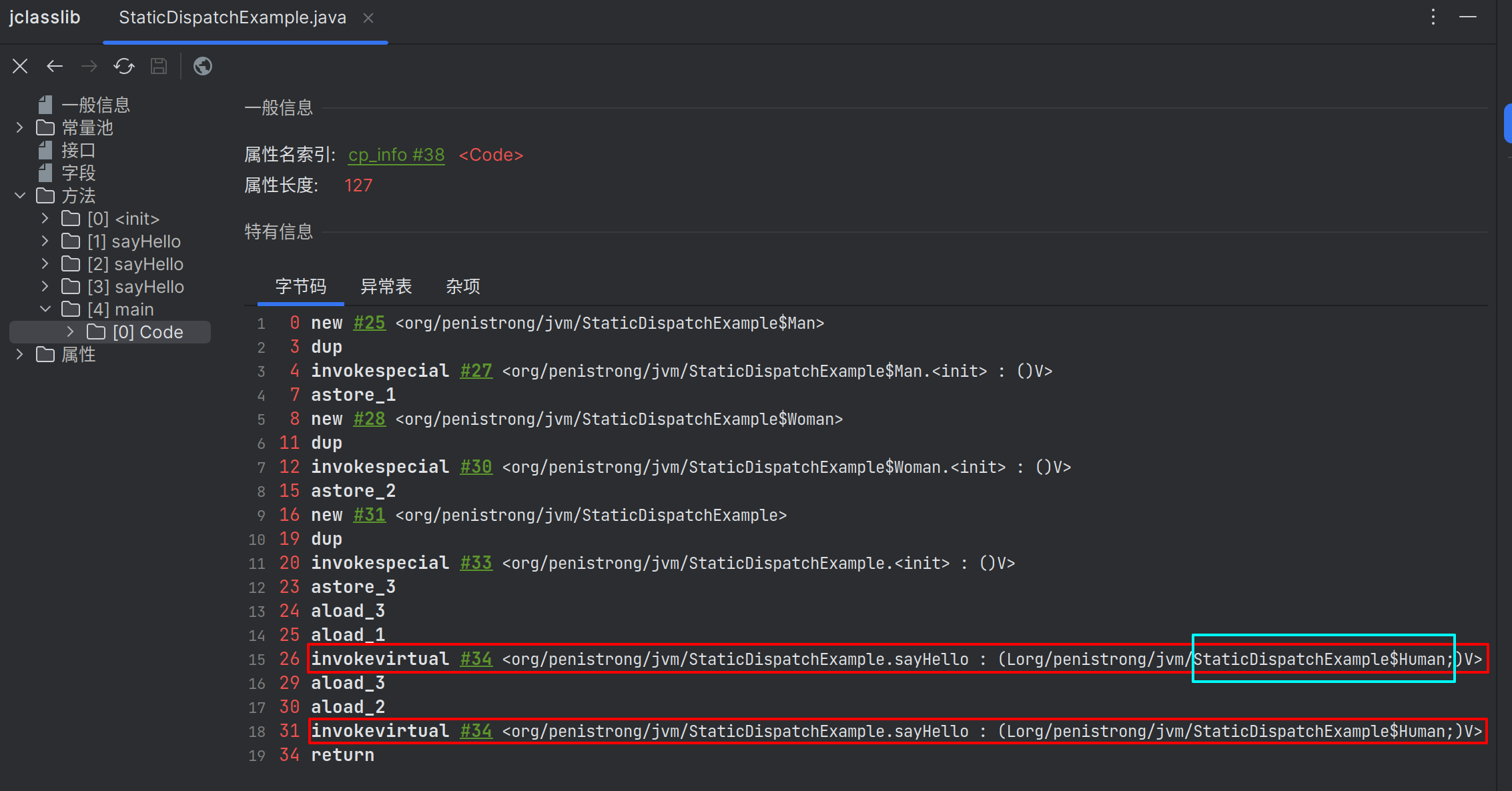Switch to the jclasslib tab
The width and height of the screenshot is (1512, 791).
point(45,17)
